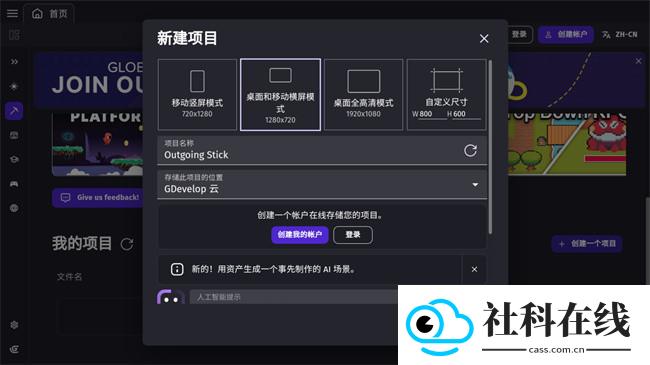Refresh the 我的项目 list
Screen dimensions: 650x365
[127, 244]
